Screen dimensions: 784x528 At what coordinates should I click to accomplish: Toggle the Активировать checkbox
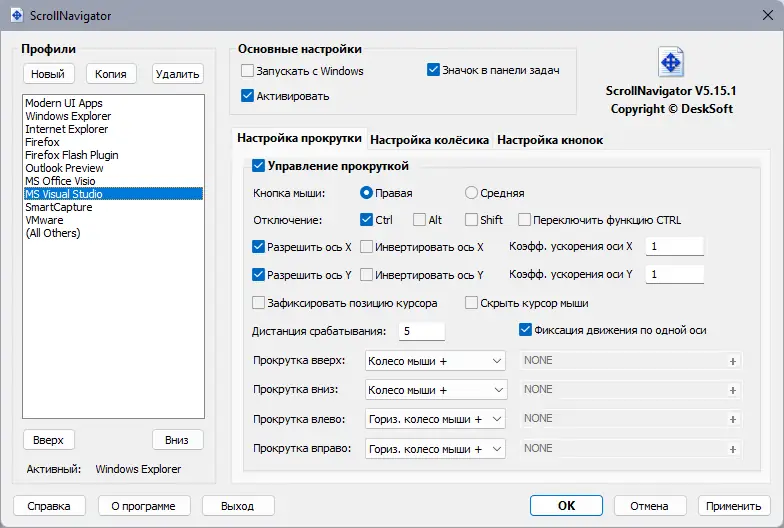(247, 96)
